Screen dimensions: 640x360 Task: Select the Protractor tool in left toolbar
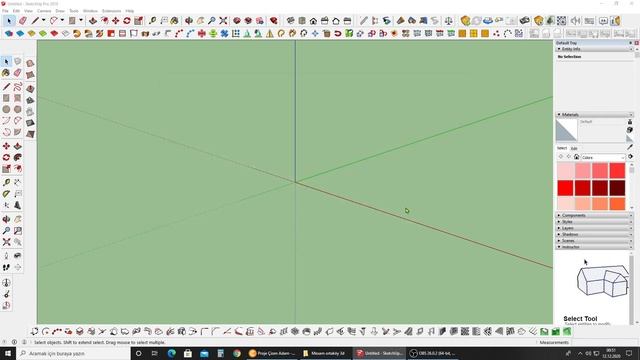6,193
